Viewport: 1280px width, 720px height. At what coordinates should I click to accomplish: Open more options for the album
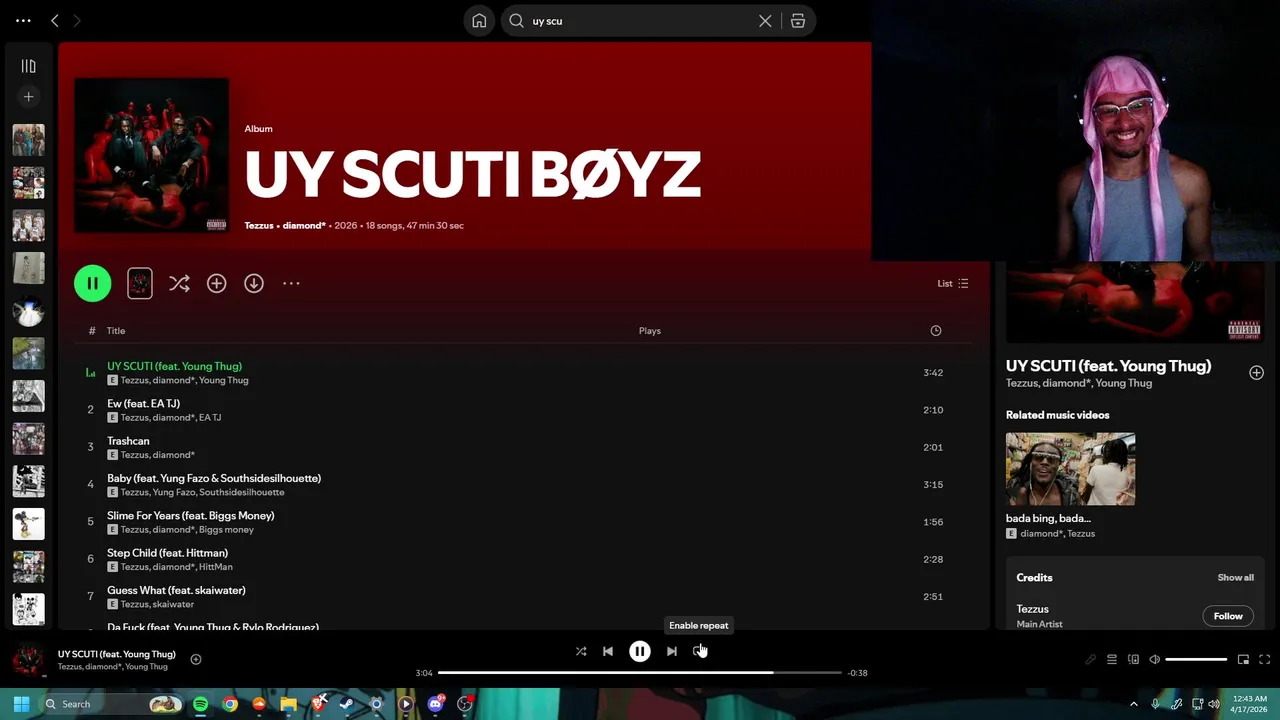291,283
